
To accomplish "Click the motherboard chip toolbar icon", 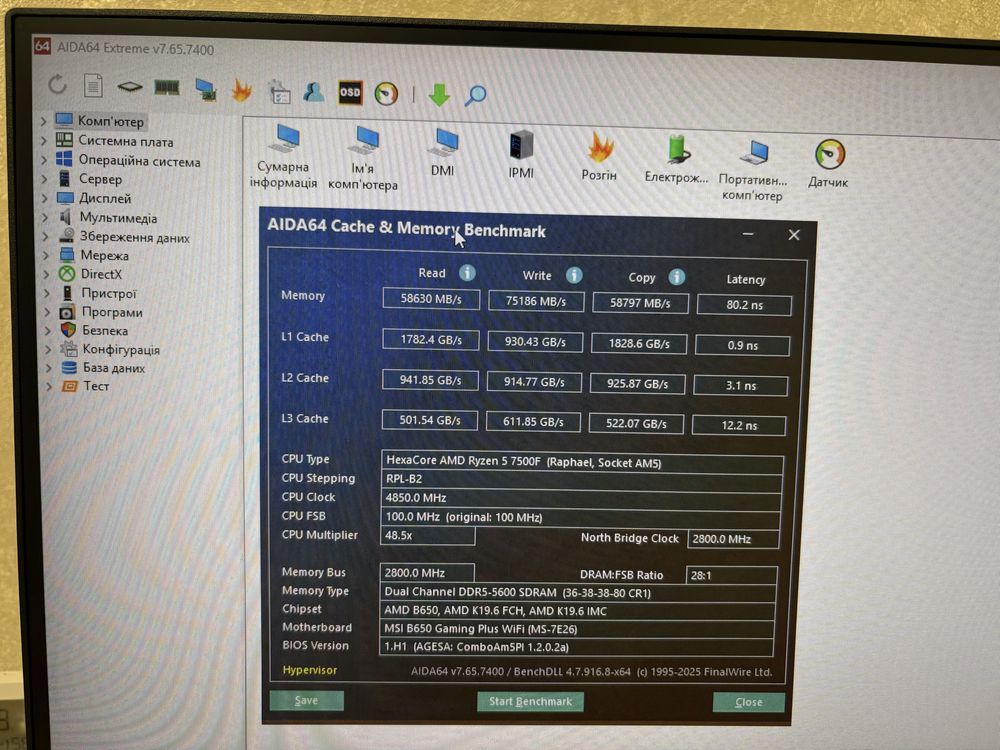I will [130, 87].
